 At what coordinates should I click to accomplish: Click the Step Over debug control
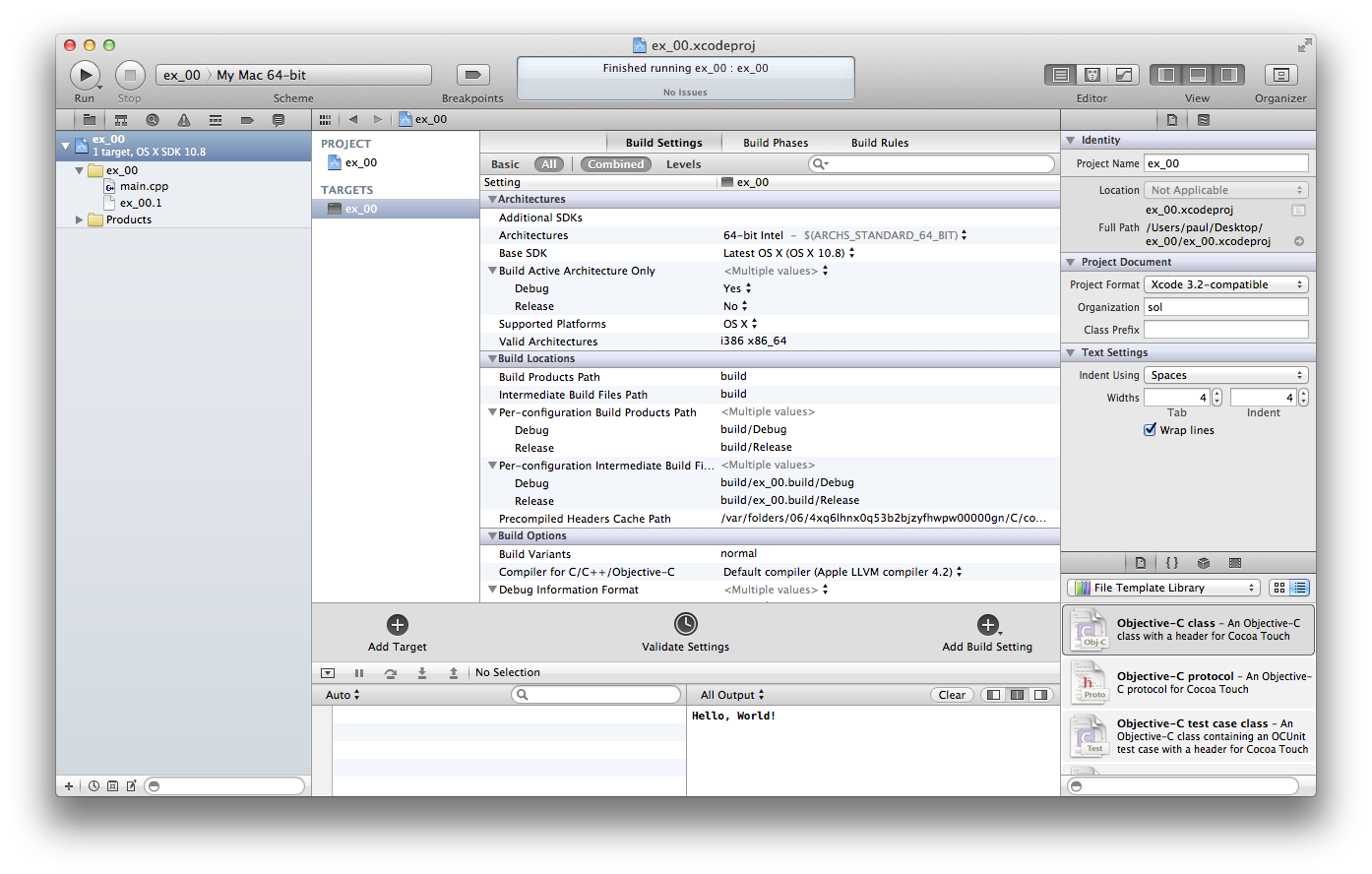[391, 673]
